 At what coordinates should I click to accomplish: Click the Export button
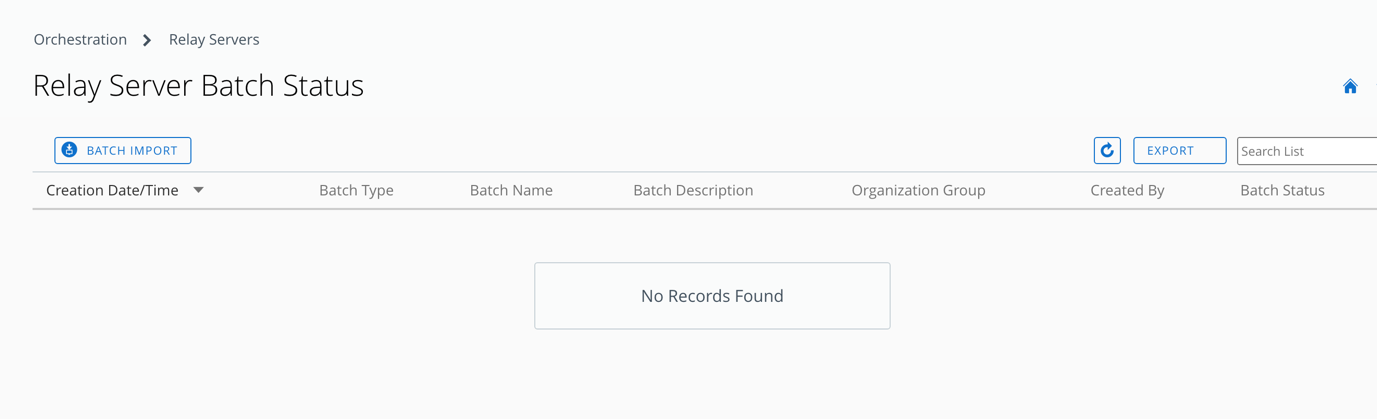(x=1170, y=151)
